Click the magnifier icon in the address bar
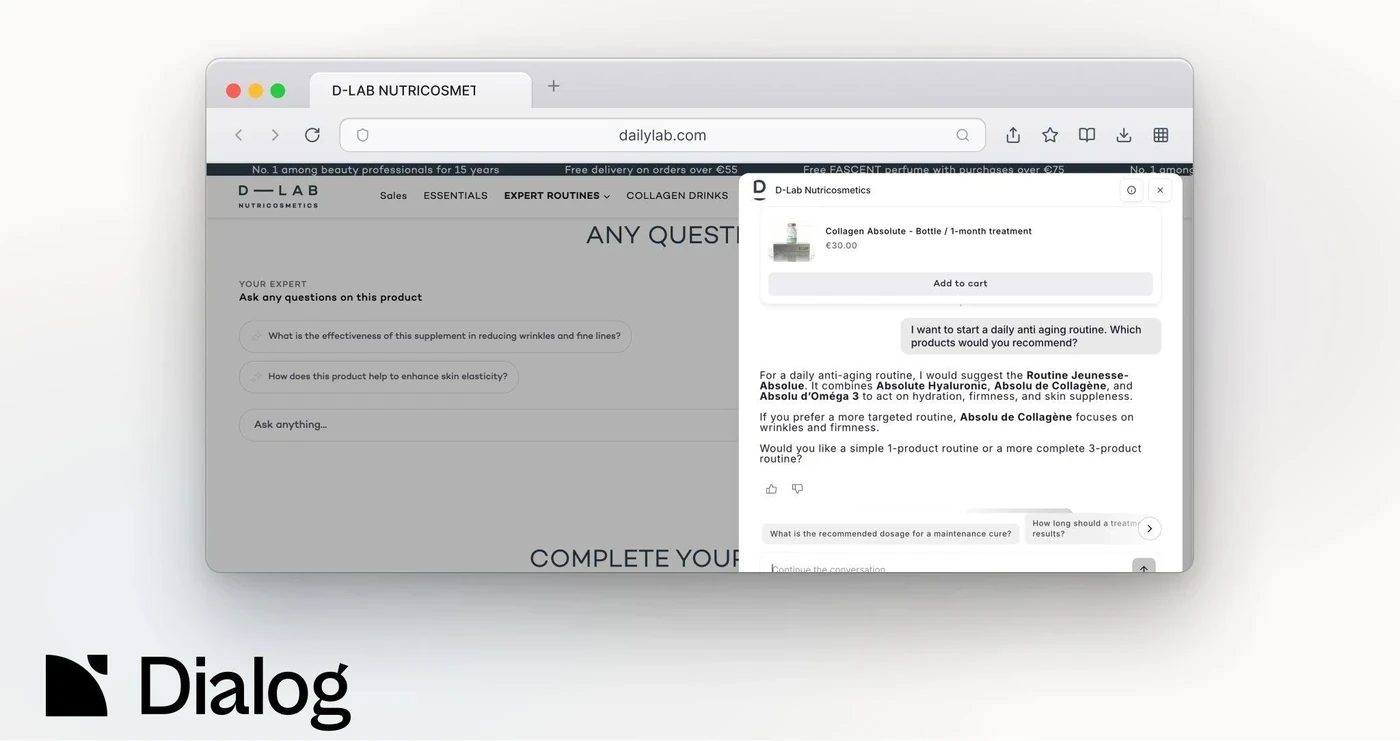Screen dimensions: 1400x741 coord(962,135)
